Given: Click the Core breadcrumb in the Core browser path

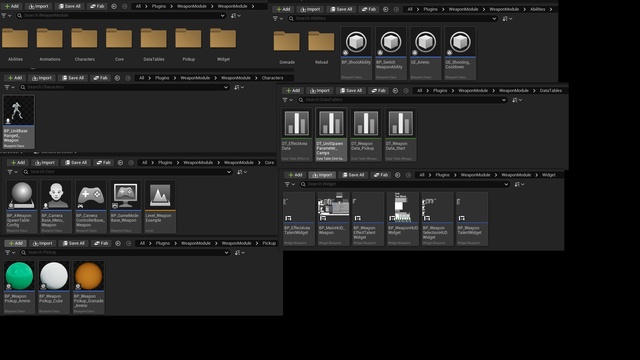Looking at the screenshot, I should pos(269,162).
